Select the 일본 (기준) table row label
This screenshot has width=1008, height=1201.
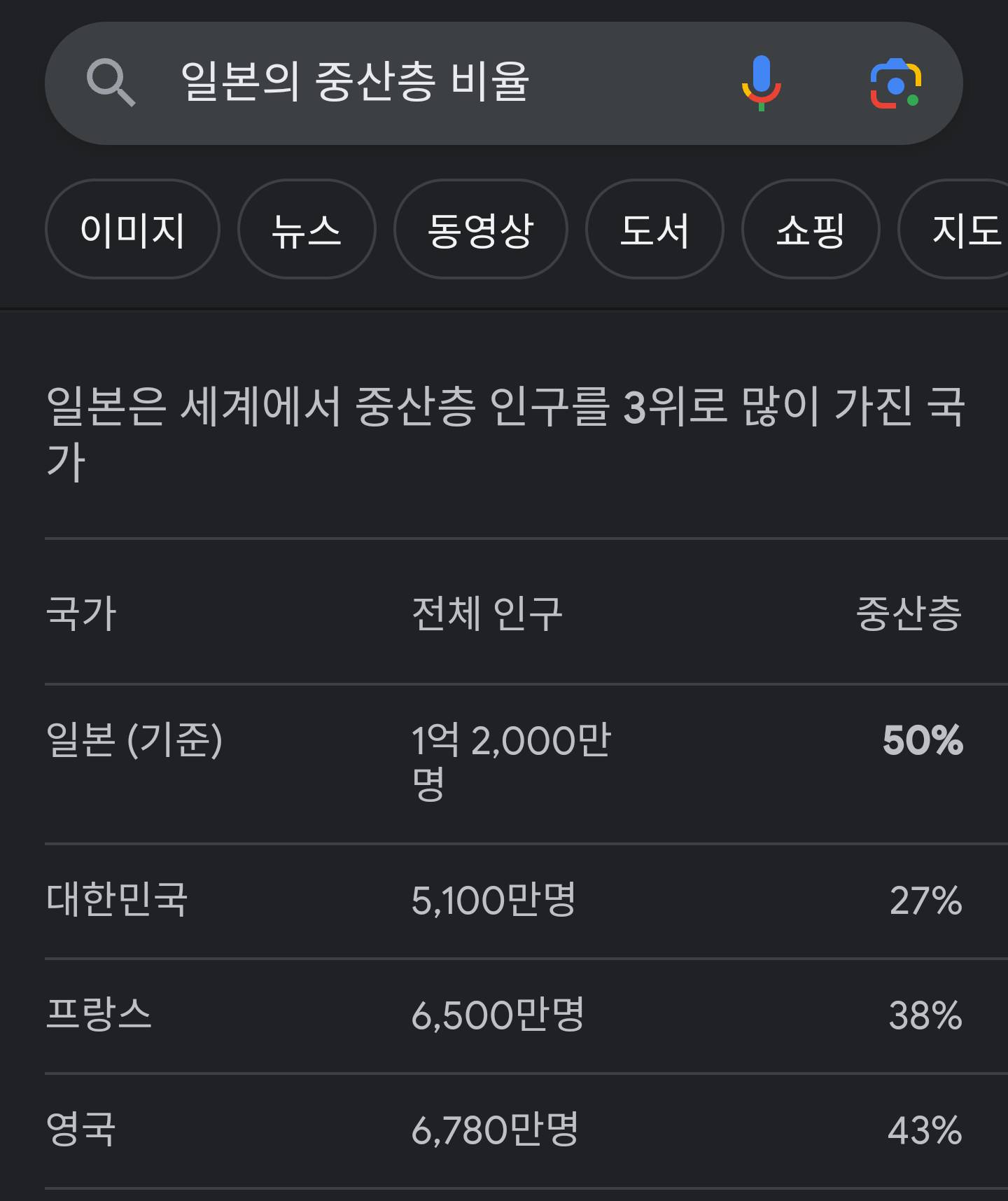click(x=134, y=740)
